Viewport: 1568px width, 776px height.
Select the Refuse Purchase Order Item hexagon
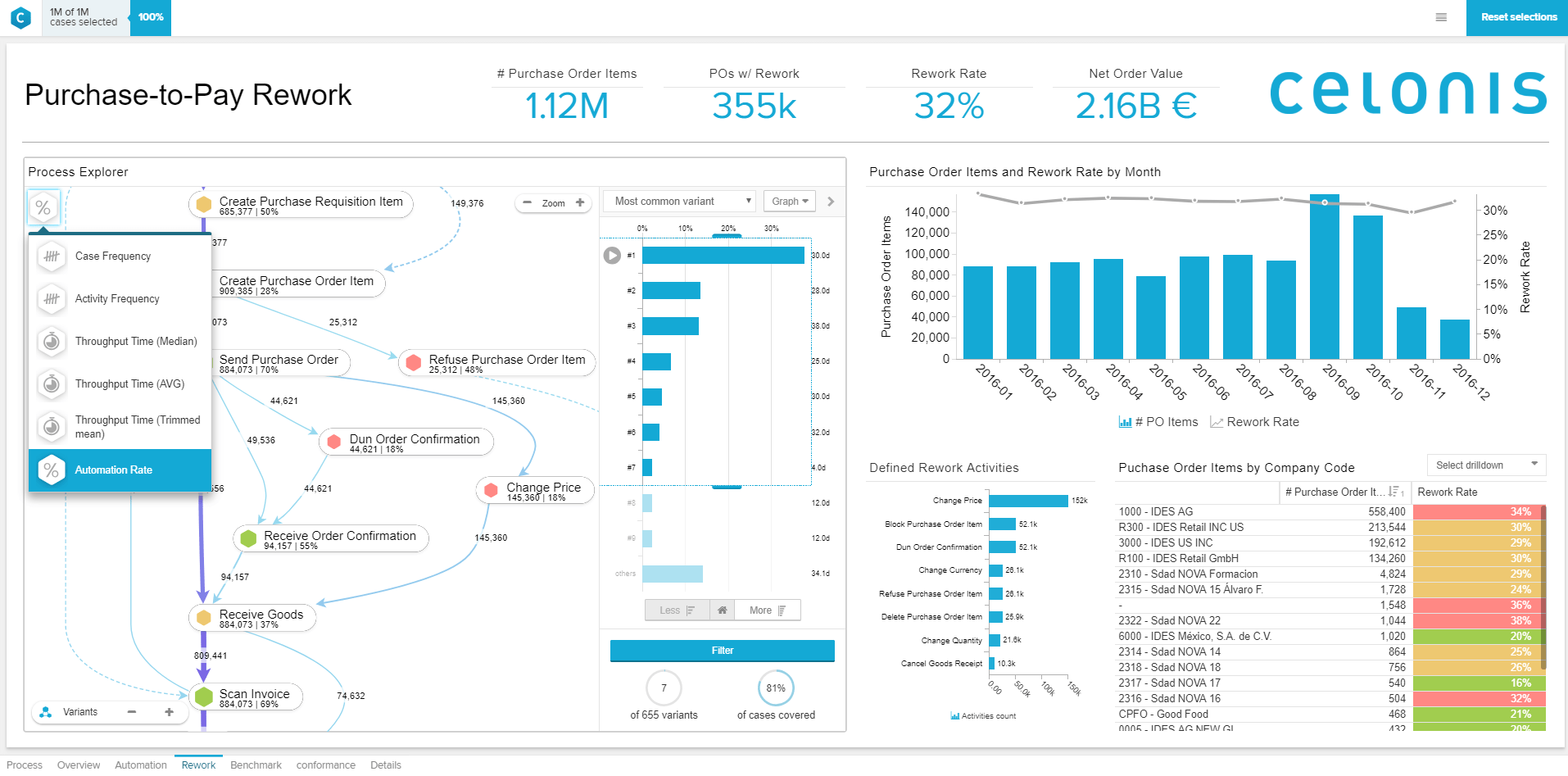(414, 362)
